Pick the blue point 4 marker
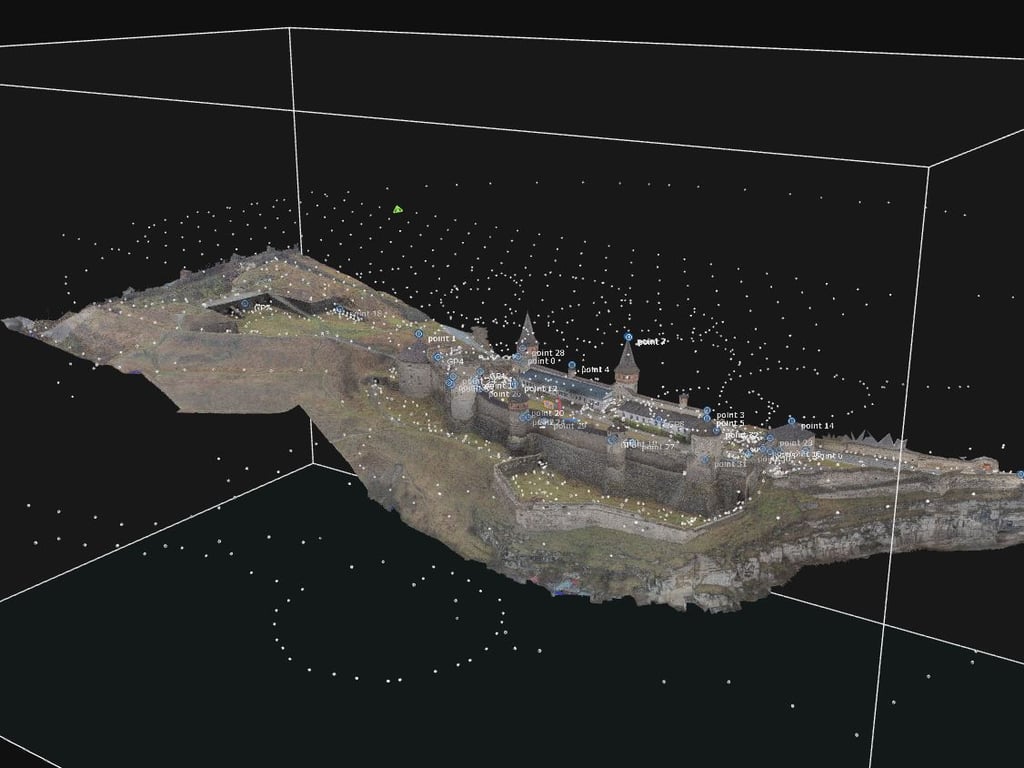This screenshot has height=768, width=1024. [572, 366]
